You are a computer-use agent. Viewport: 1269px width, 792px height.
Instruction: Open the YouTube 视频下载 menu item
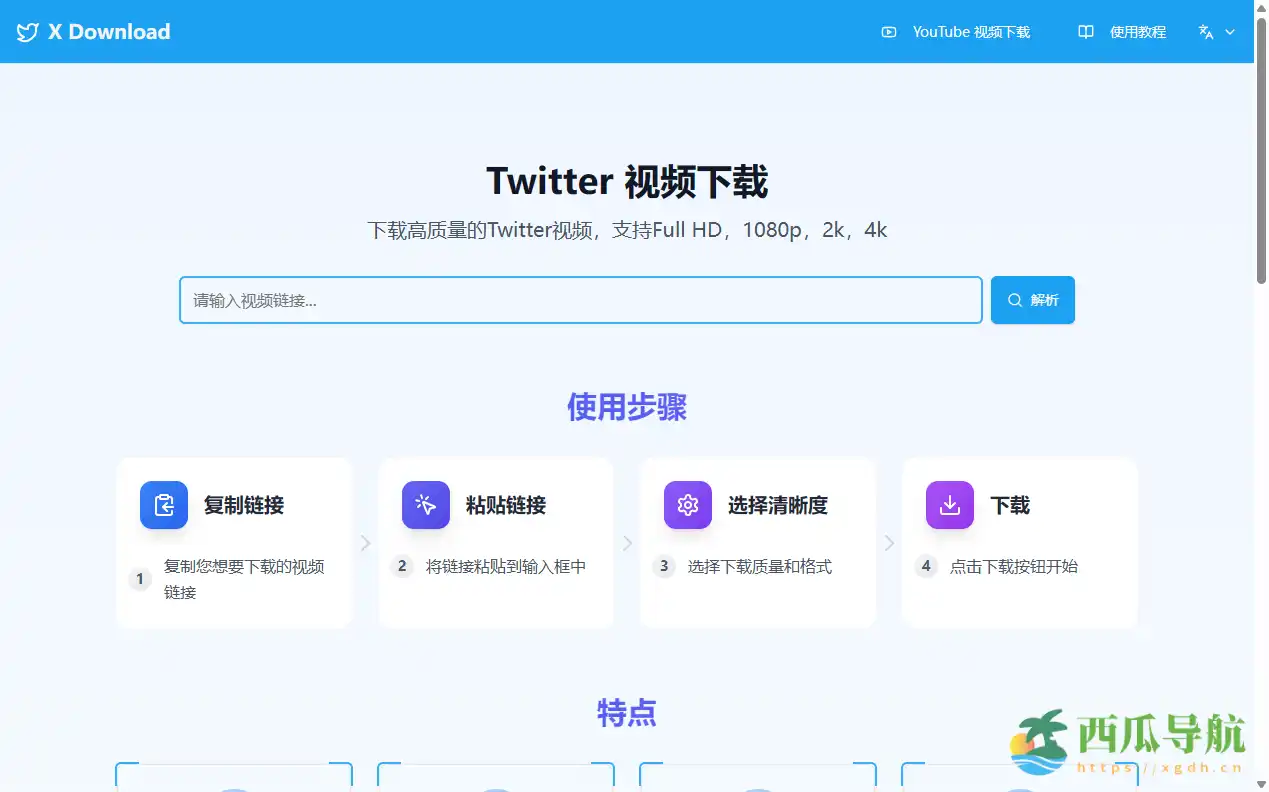pos(970,31)
